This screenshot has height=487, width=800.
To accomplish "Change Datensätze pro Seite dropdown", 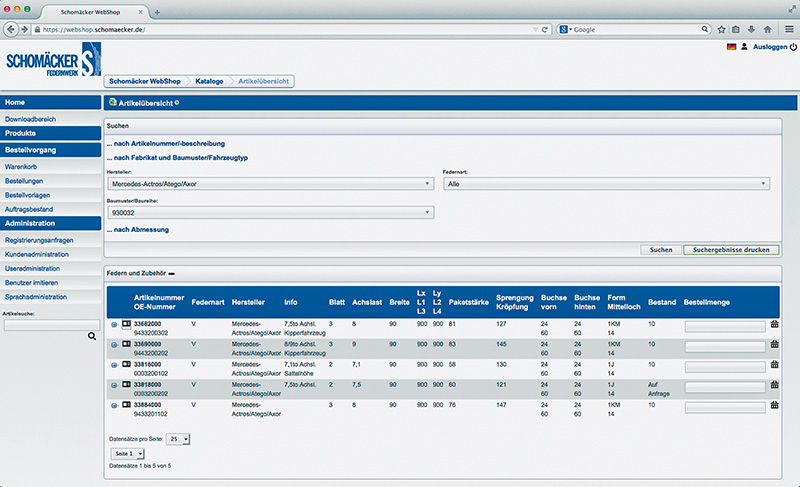I will click(179, 438).
